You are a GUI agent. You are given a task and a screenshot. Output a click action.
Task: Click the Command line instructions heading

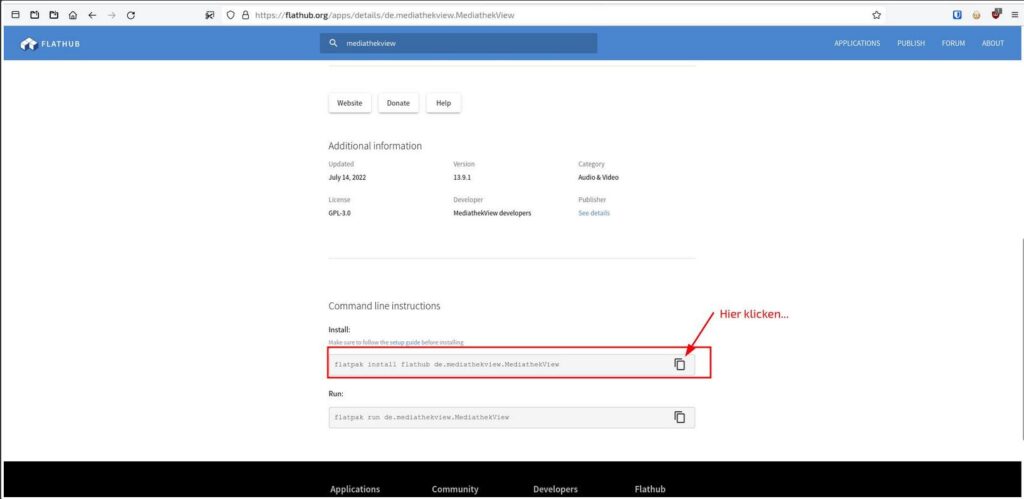(x=384, y=306)
